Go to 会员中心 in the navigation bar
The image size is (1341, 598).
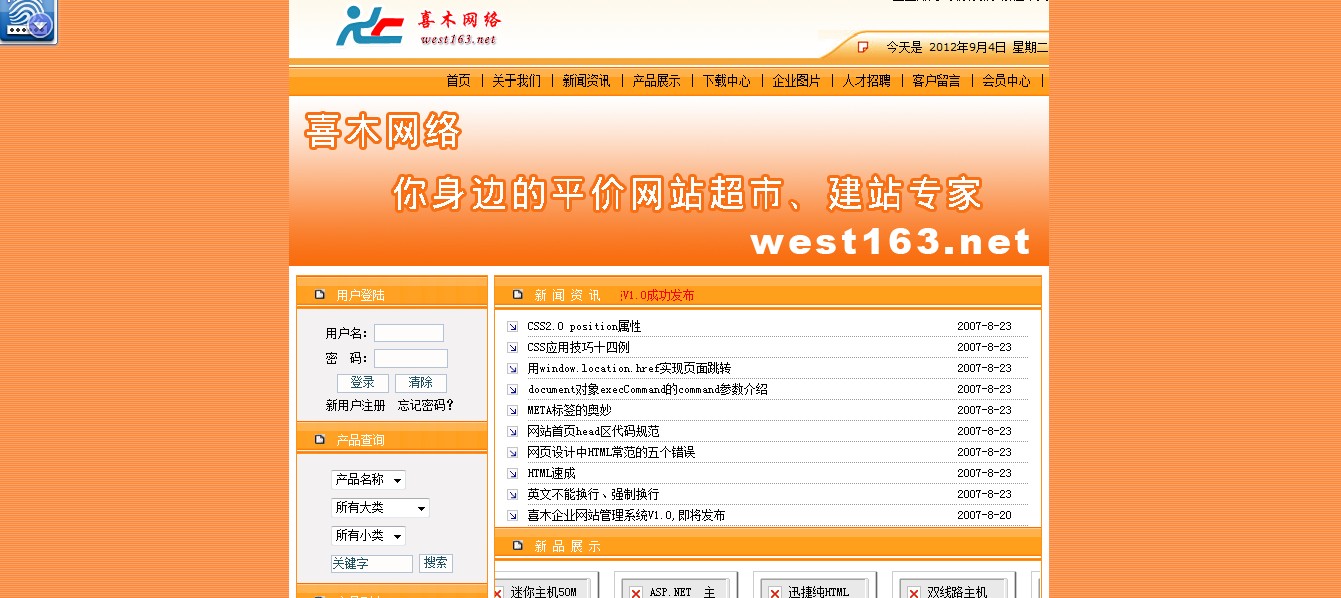(x=1006, y=81)
